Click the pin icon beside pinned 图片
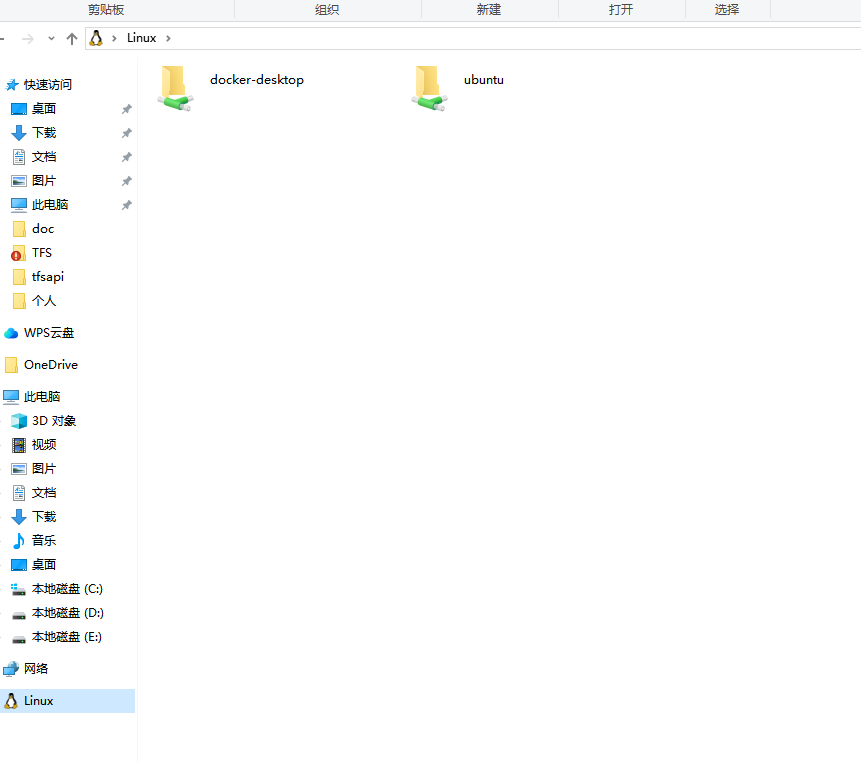The image size is (861, 762). pyautogui.click(x=127, y=181)
